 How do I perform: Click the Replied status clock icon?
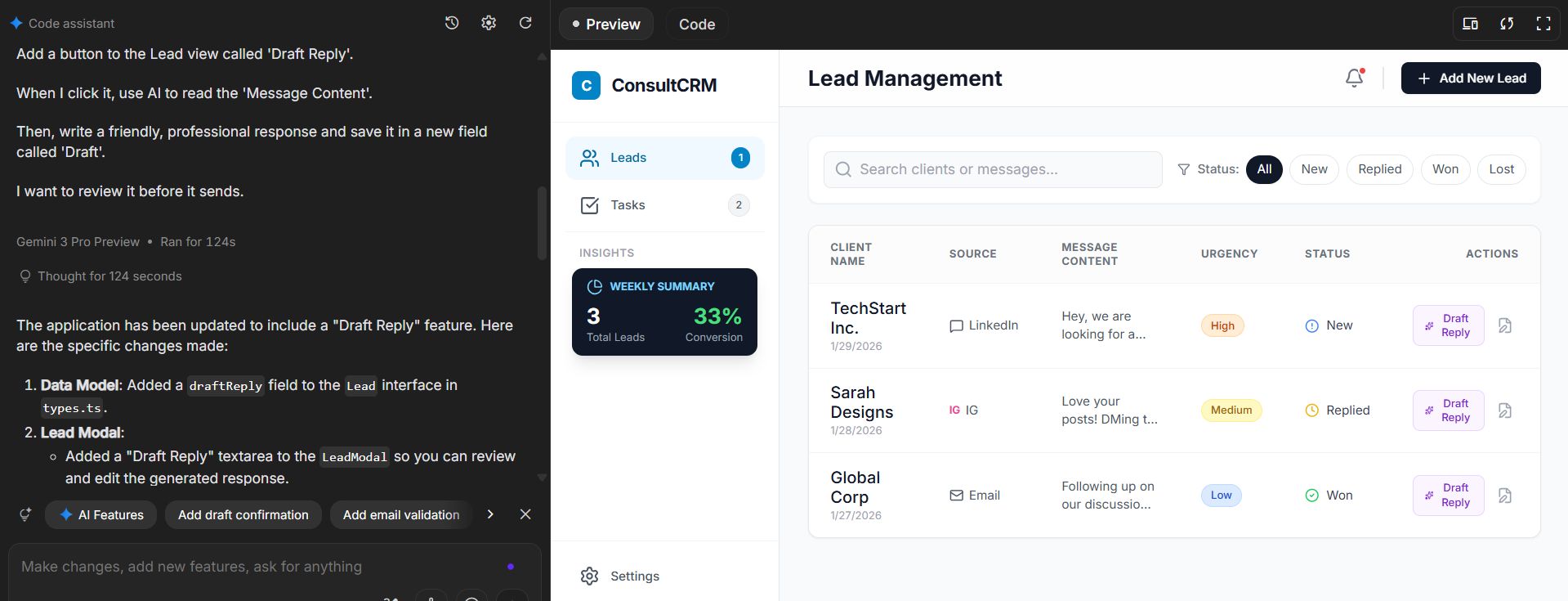click(1311, 410)
